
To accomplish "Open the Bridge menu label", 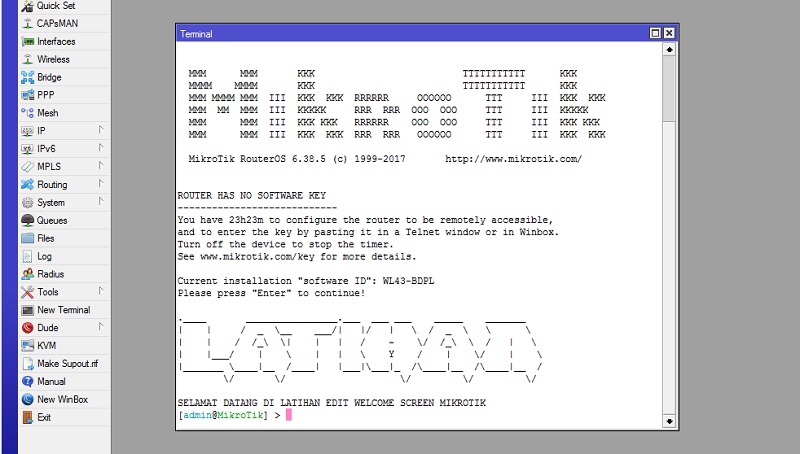I will click(x=49, y=77).
